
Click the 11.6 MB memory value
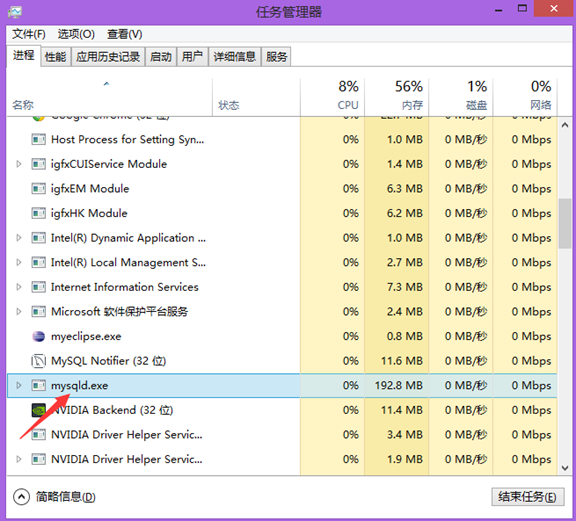pos(402,361)
